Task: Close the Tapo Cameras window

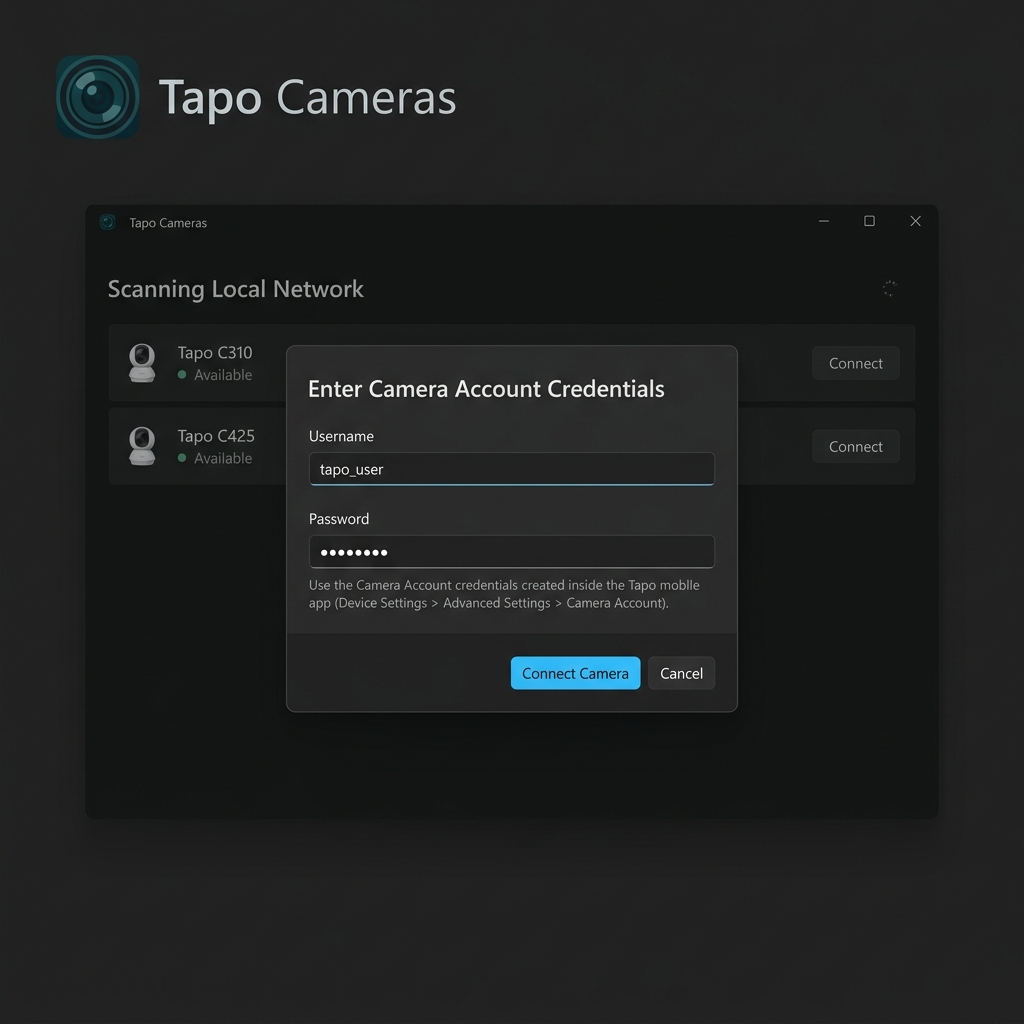Action: [x=916, y=221]
